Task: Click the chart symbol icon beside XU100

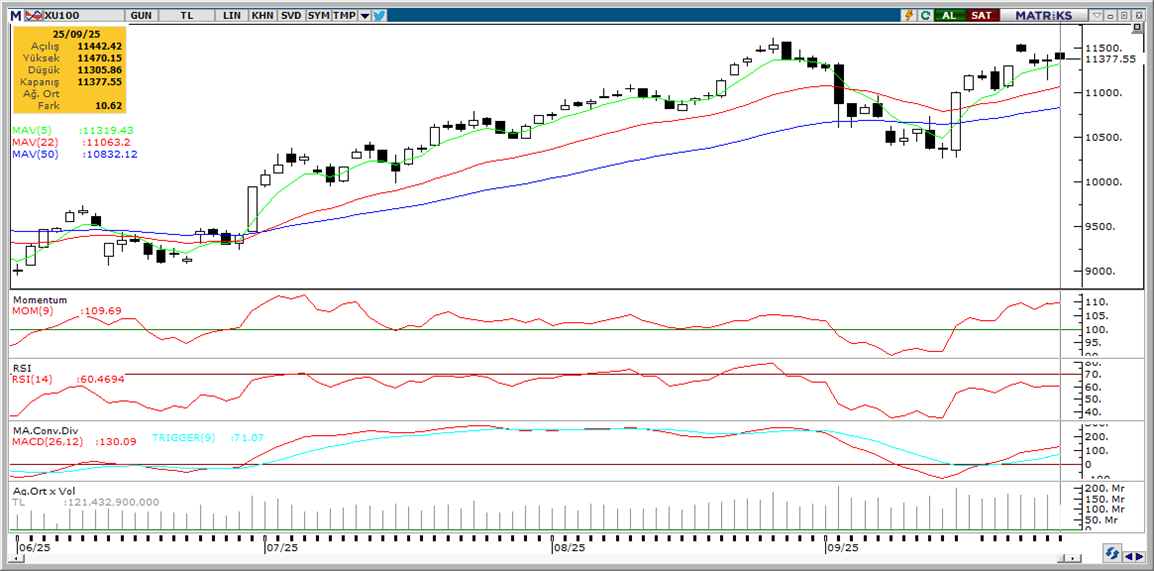Action: pos(33,16)
